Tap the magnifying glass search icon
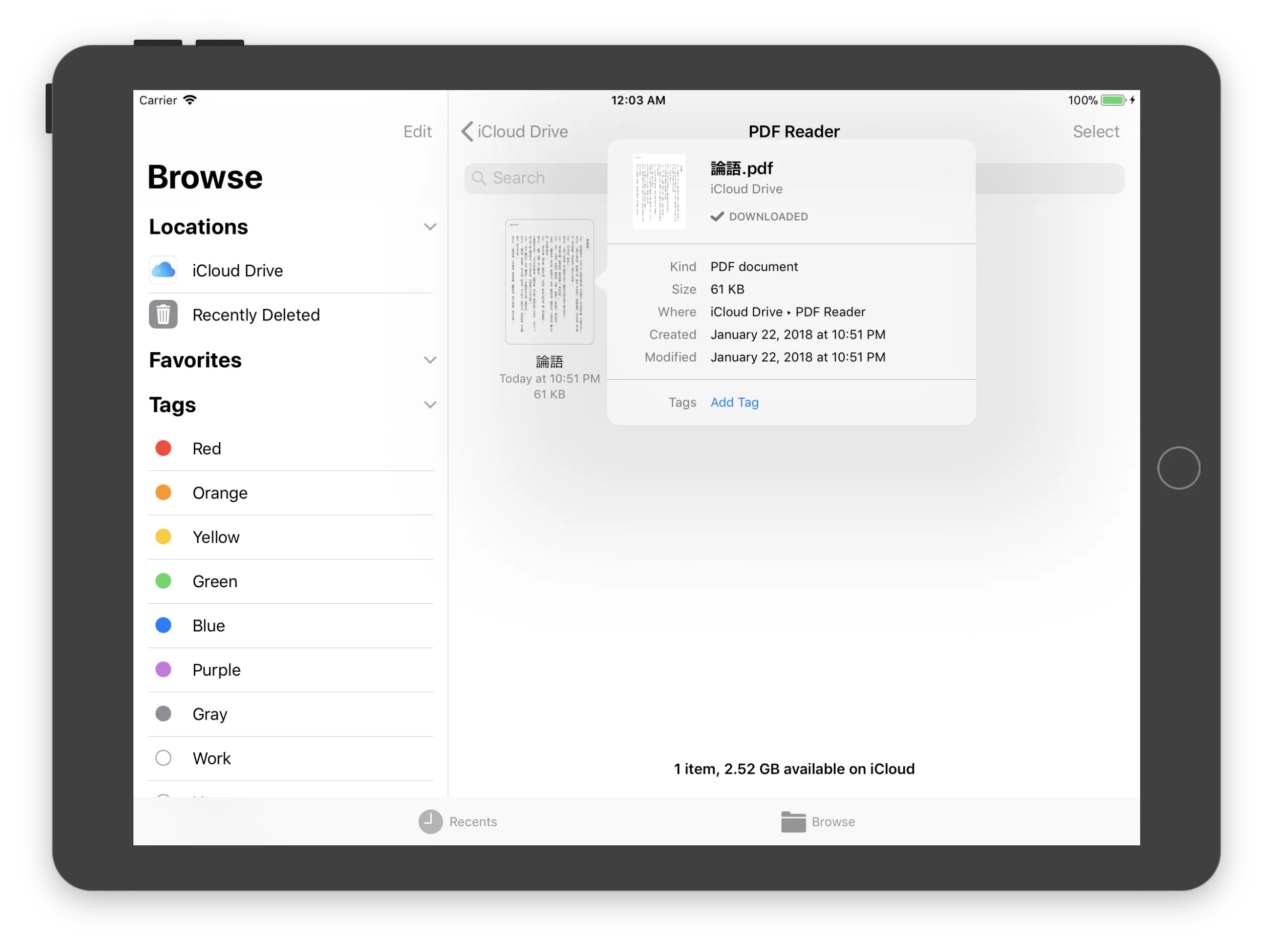The image size is (1273, 952). coord(479,178)
